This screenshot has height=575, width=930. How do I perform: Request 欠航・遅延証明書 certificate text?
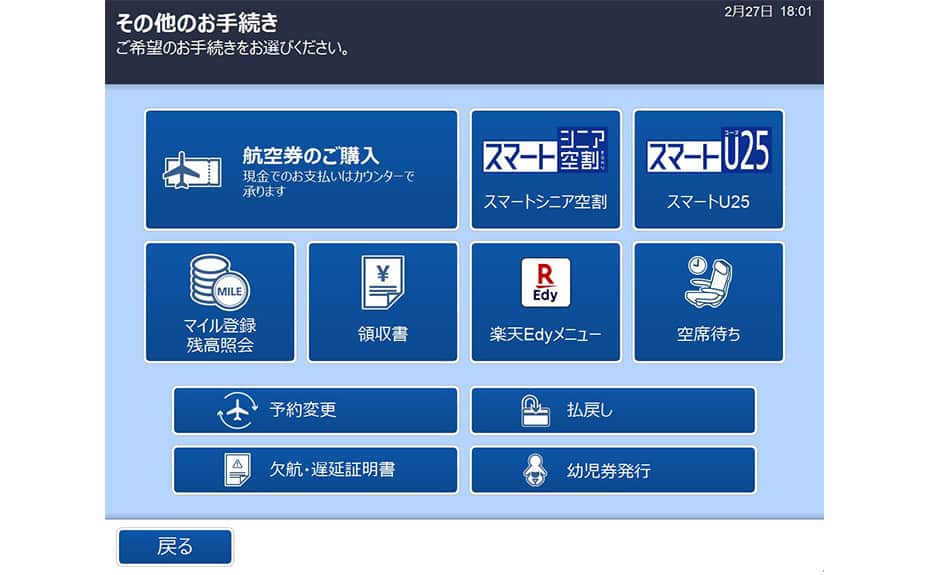pyautogui.click(x=333, y=469)
